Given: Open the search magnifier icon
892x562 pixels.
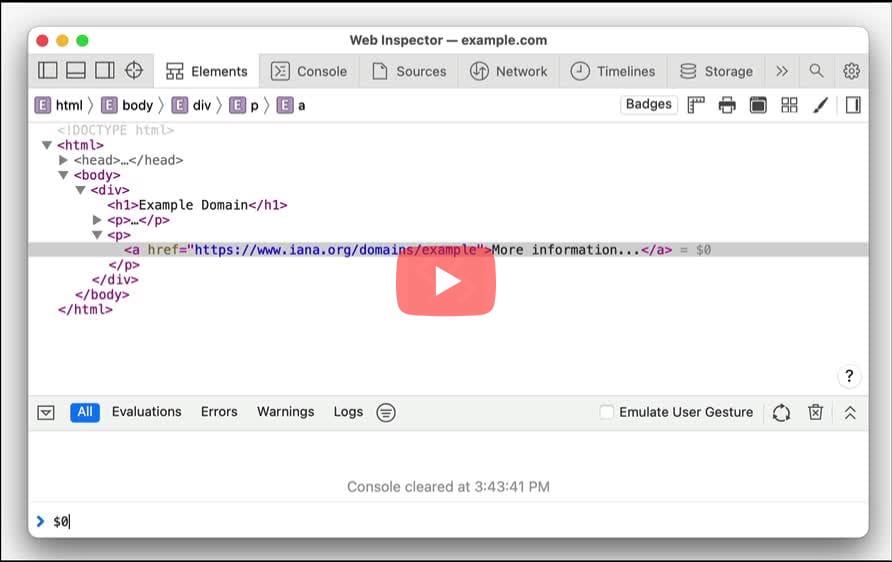Looking at the screenshot, I should (816, 71).
